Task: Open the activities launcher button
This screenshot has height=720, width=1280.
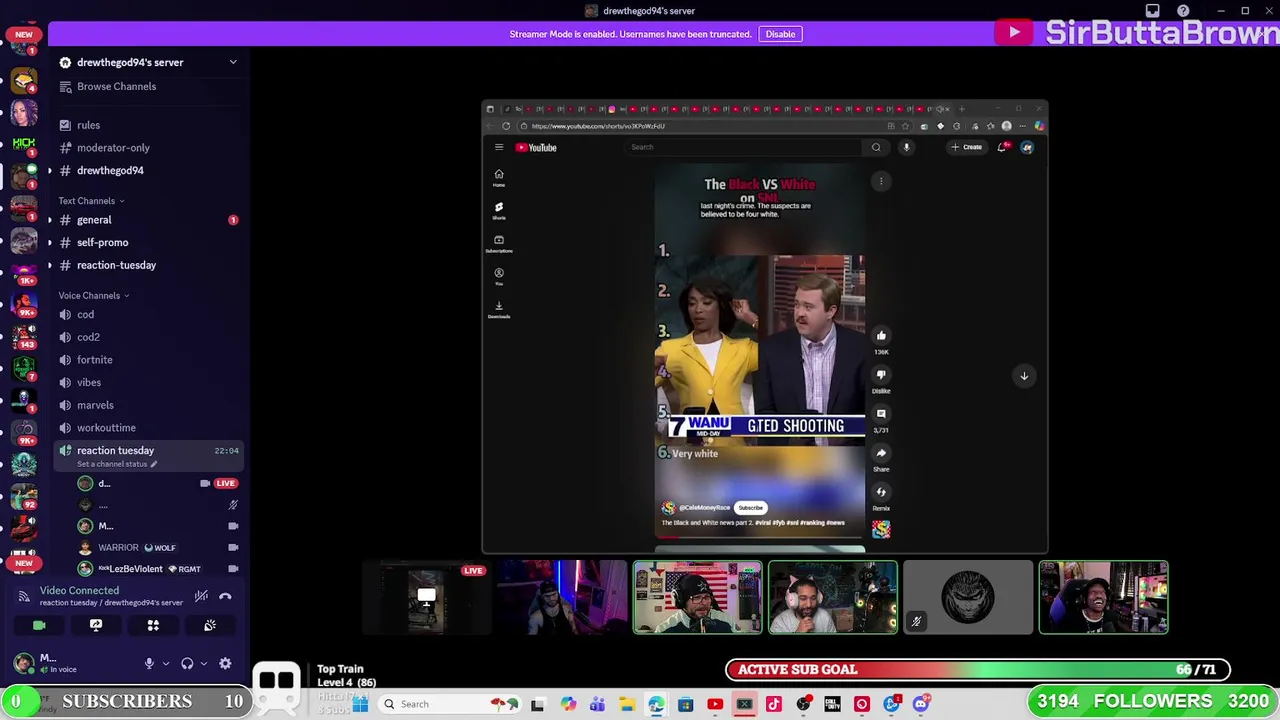Action: click(153, 625)
